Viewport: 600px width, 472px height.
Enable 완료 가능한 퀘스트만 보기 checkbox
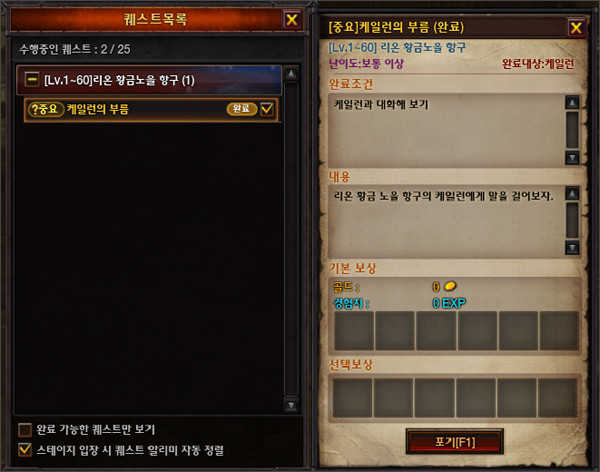pos(25,430)
